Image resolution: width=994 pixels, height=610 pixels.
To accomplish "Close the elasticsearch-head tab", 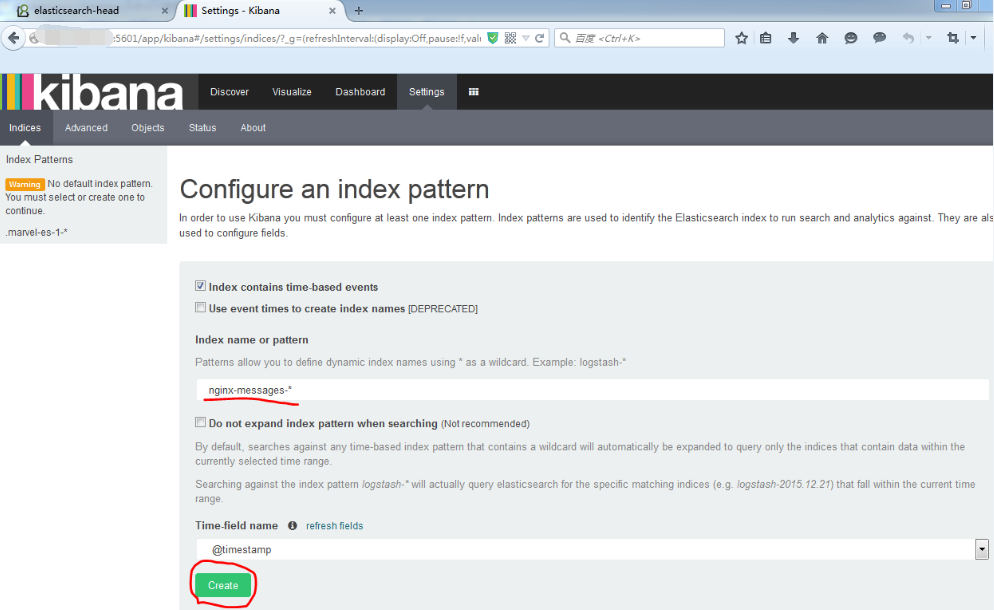I will tap(165, 11).
